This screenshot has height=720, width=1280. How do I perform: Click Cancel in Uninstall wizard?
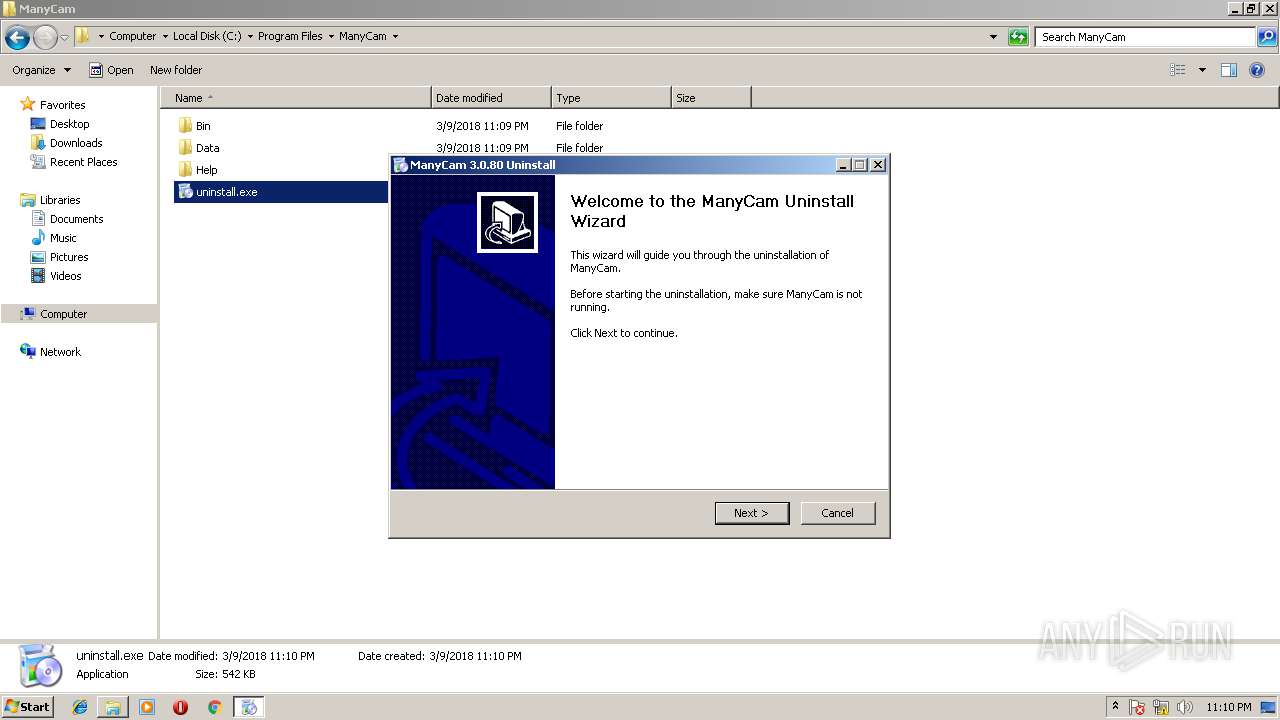click(838, 513)
